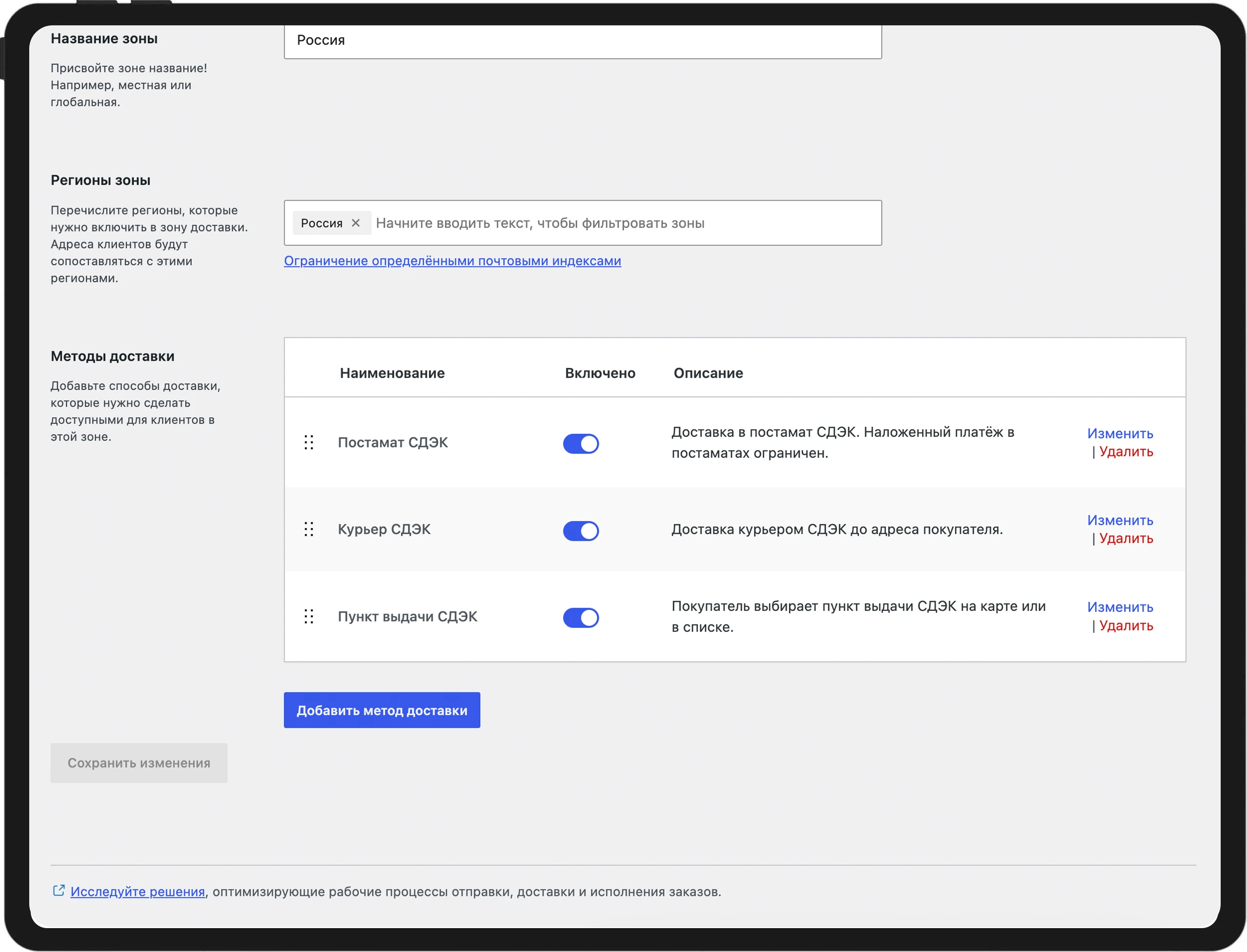
Task: Delete the Постамат СДЭК method
Action: [1126, 452]
